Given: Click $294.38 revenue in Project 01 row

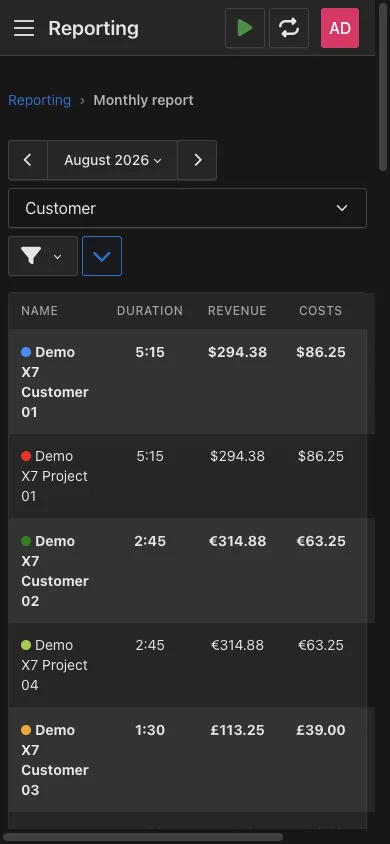Looking at the screenshot, I should point(237,456).
